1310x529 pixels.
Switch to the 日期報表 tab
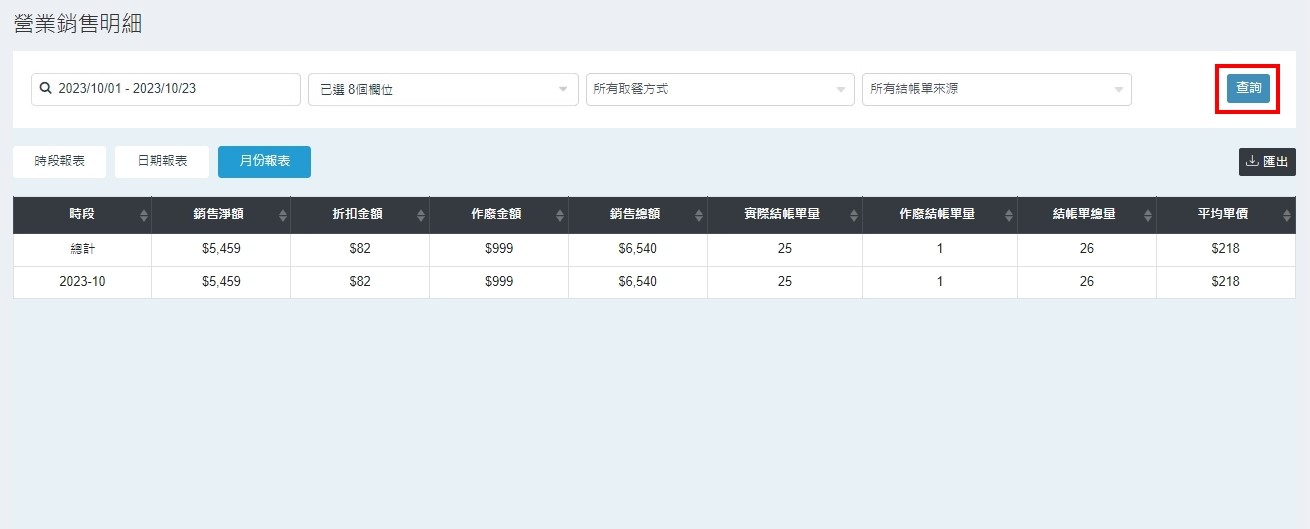(162, 161)
